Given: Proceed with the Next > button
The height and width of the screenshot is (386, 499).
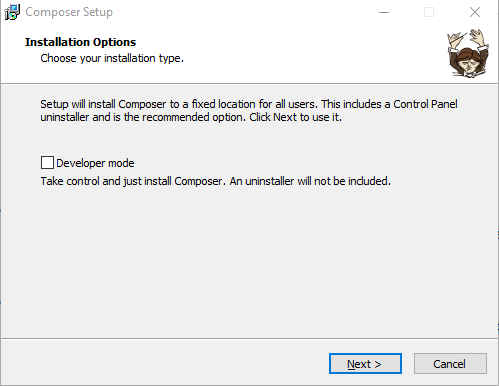Looking at the screenshot, I should pyautogui.click(x=365, y=364).
